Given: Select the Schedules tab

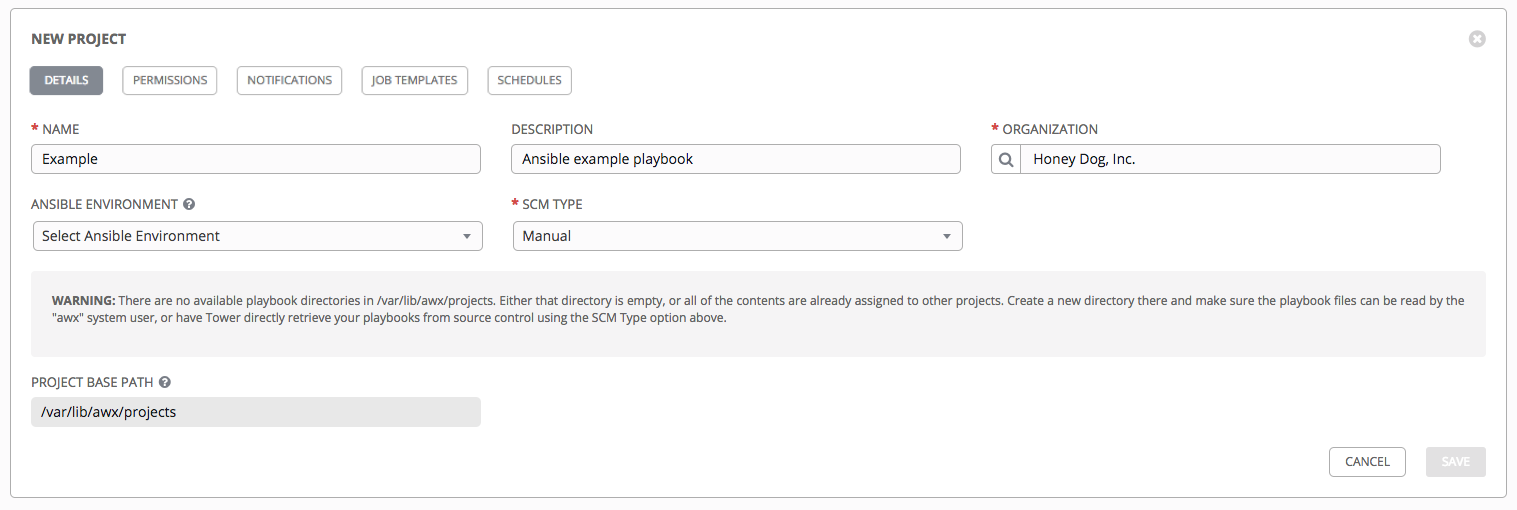Looking at the screenshot, I should (529, 80).
